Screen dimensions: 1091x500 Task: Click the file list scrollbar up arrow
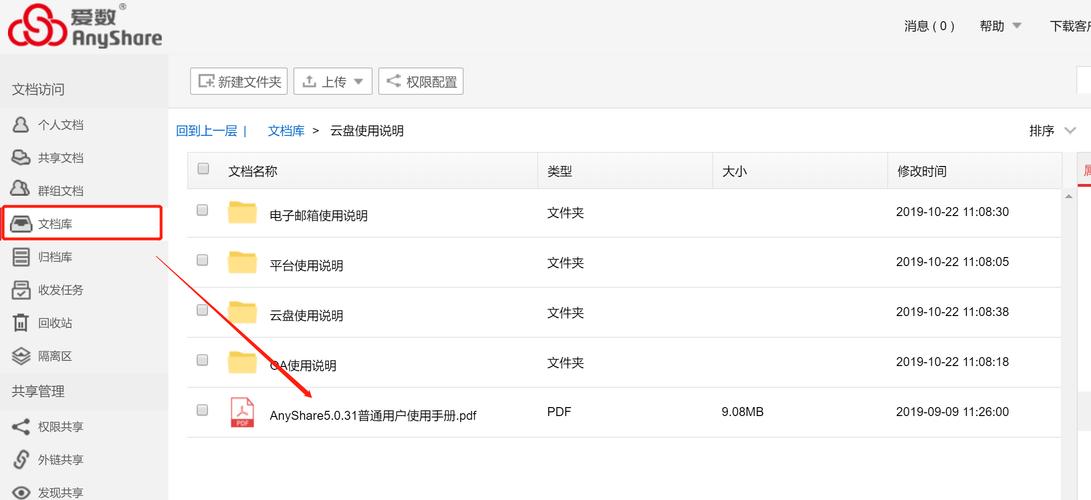click(x=1069, y=197)
